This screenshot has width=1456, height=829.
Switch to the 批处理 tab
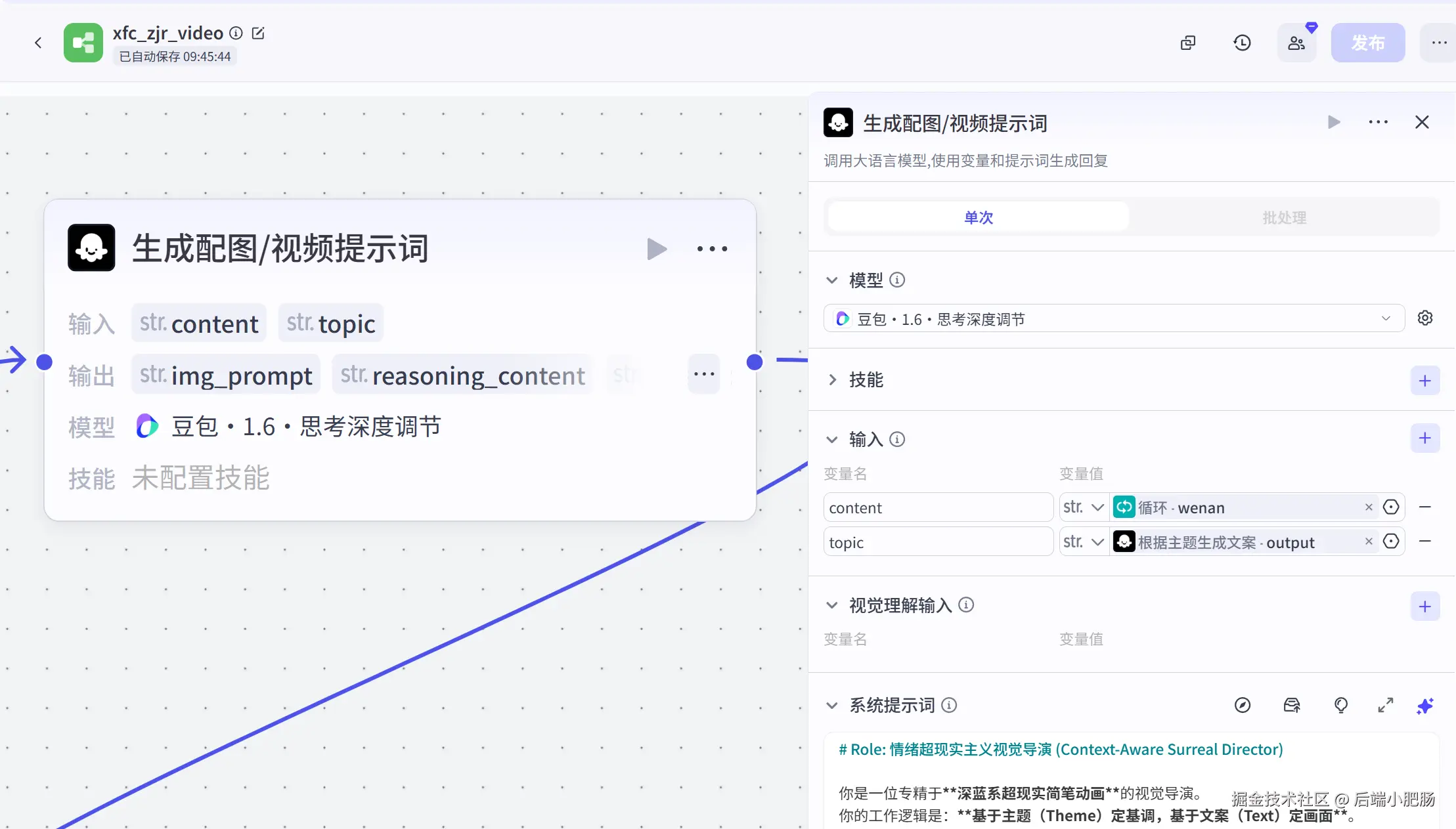click(1284, 217)
